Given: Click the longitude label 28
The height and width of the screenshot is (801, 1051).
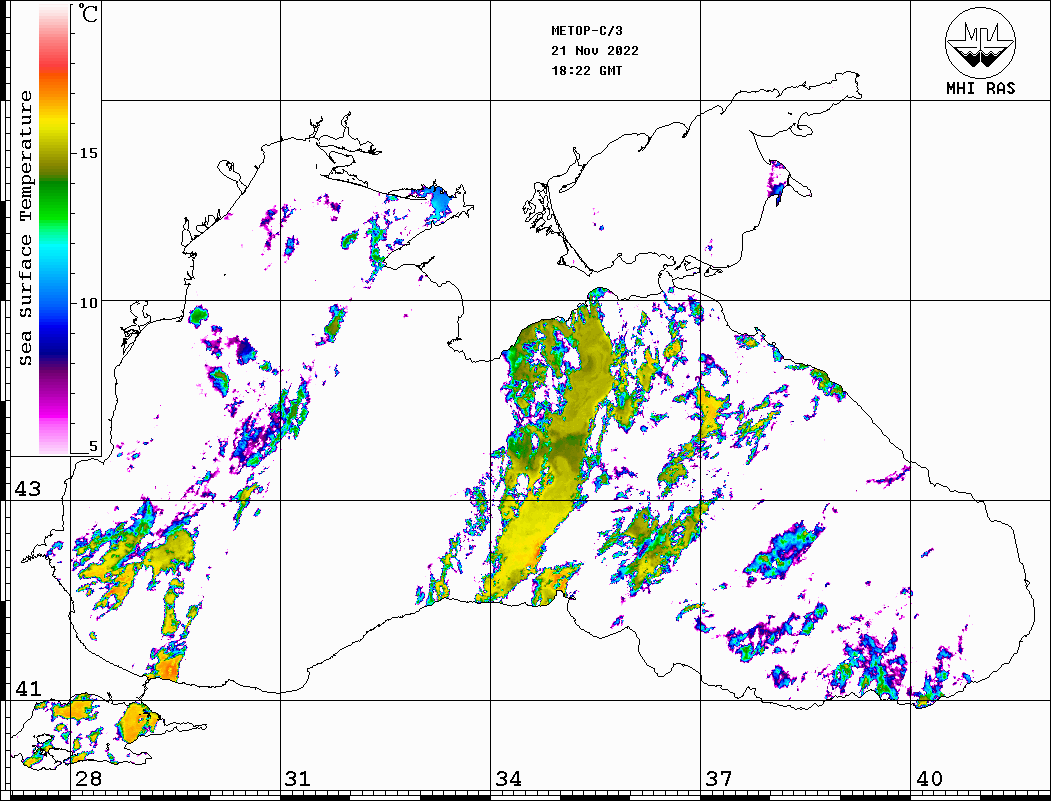Looking at the screenshot, I should tap(88, 778).
